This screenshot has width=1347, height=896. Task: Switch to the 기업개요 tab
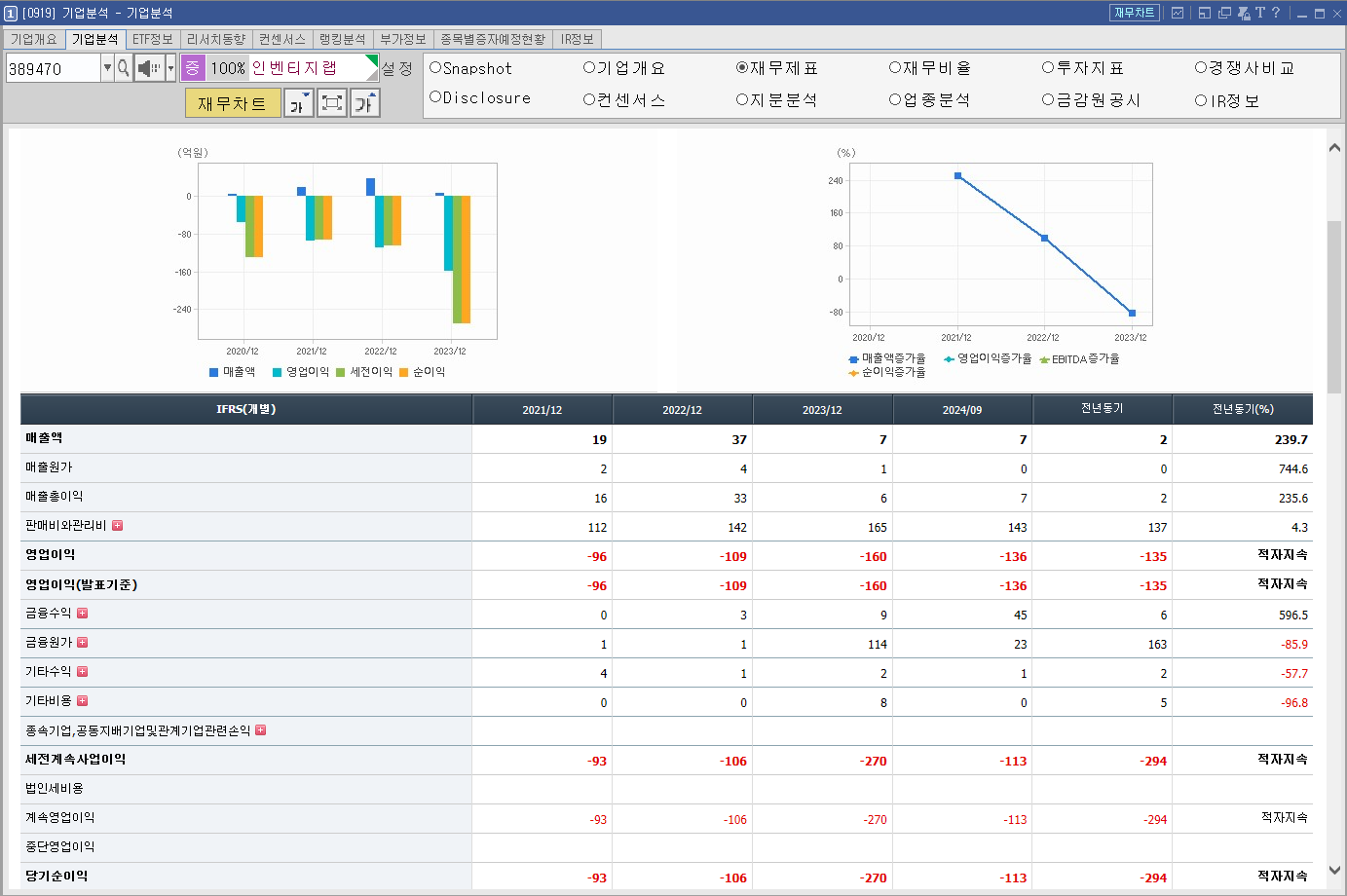(x=34, y=39)
